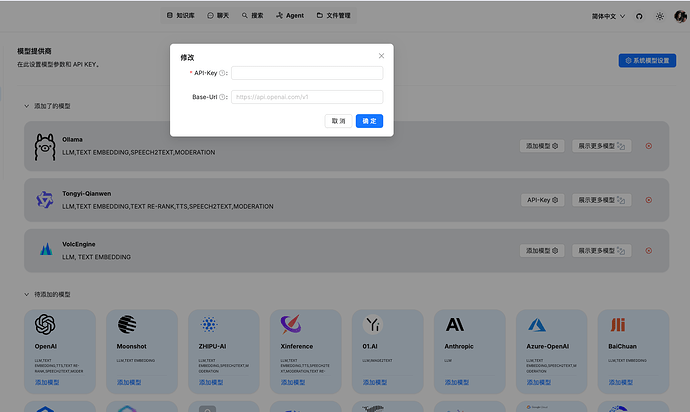This screenshot has height=412, width=690.
Task: Click the Moonshot logo icon
Action: 127,324
